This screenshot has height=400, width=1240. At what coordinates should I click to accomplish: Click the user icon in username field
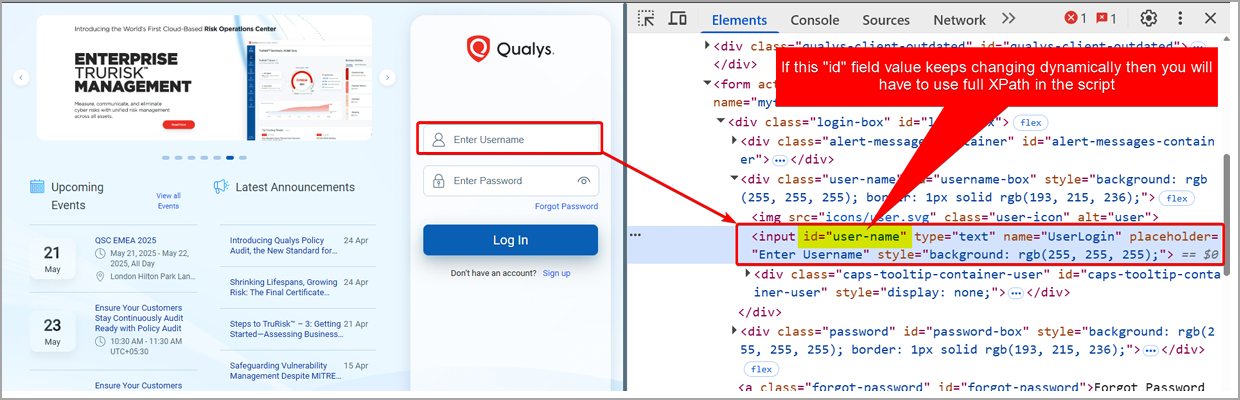438,140
